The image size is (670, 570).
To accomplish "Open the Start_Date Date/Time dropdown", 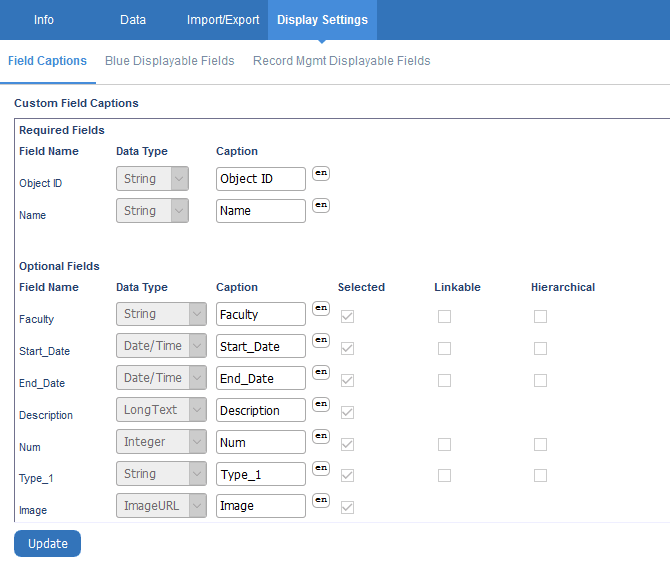I will pos(161,346).
